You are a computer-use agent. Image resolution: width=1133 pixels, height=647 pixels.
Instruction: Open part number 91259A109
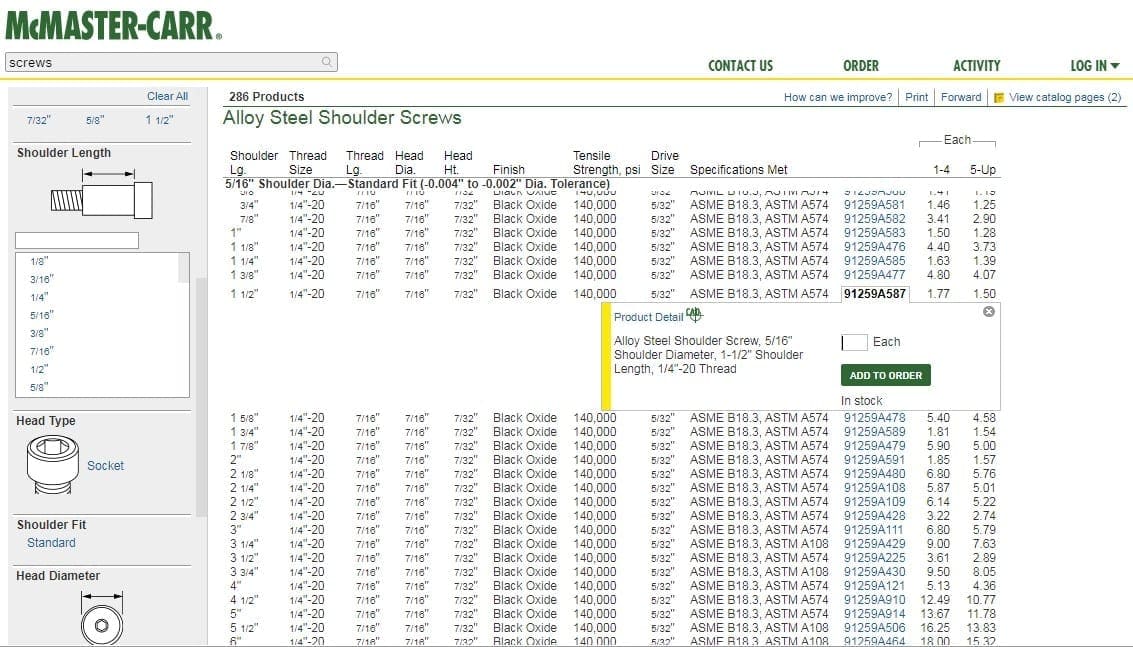point(874,502)
